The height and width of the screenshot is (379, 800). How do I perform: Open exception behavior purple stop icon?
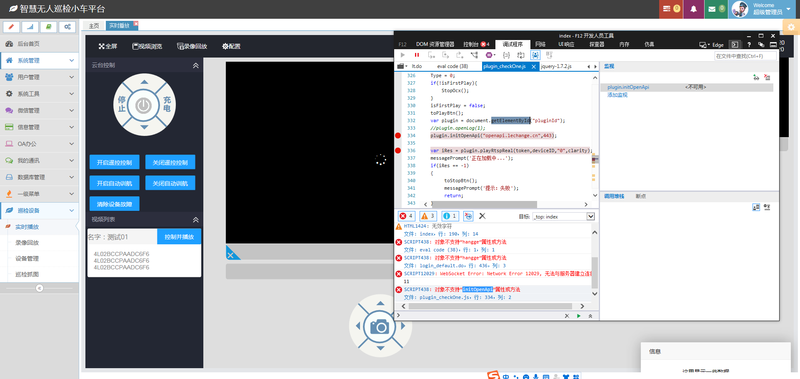(490, 55)
